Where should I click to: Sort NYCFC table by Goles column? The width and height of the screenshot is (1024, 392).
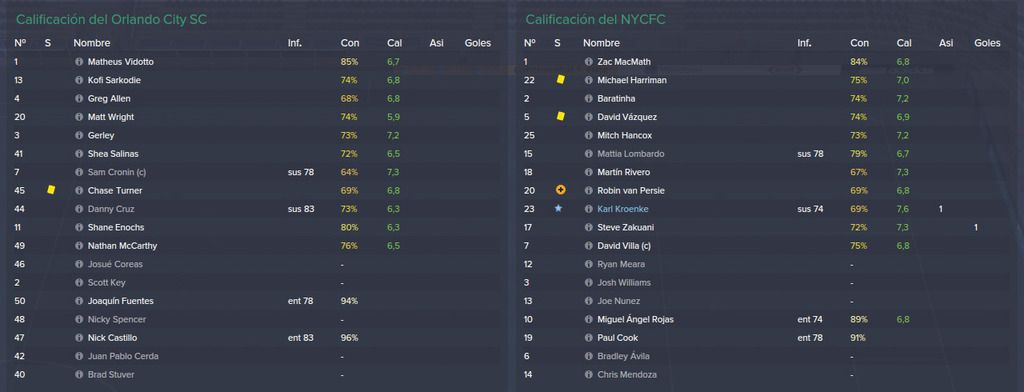987,43
